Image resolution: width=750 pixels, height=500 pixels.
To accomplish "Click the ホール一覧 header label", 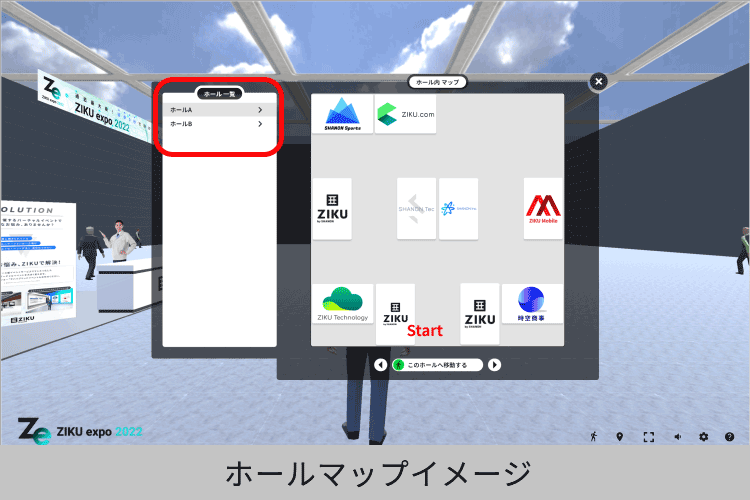I will coord(220,94).
